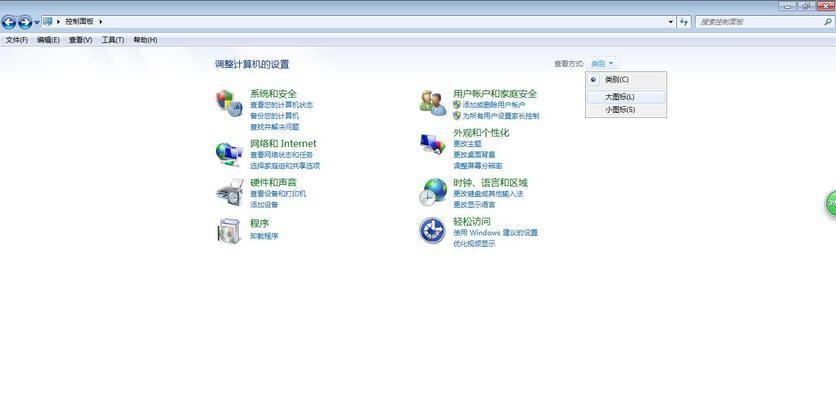Go back with the Back arrow button
This screenshot has height=400, width=836.
9,22
